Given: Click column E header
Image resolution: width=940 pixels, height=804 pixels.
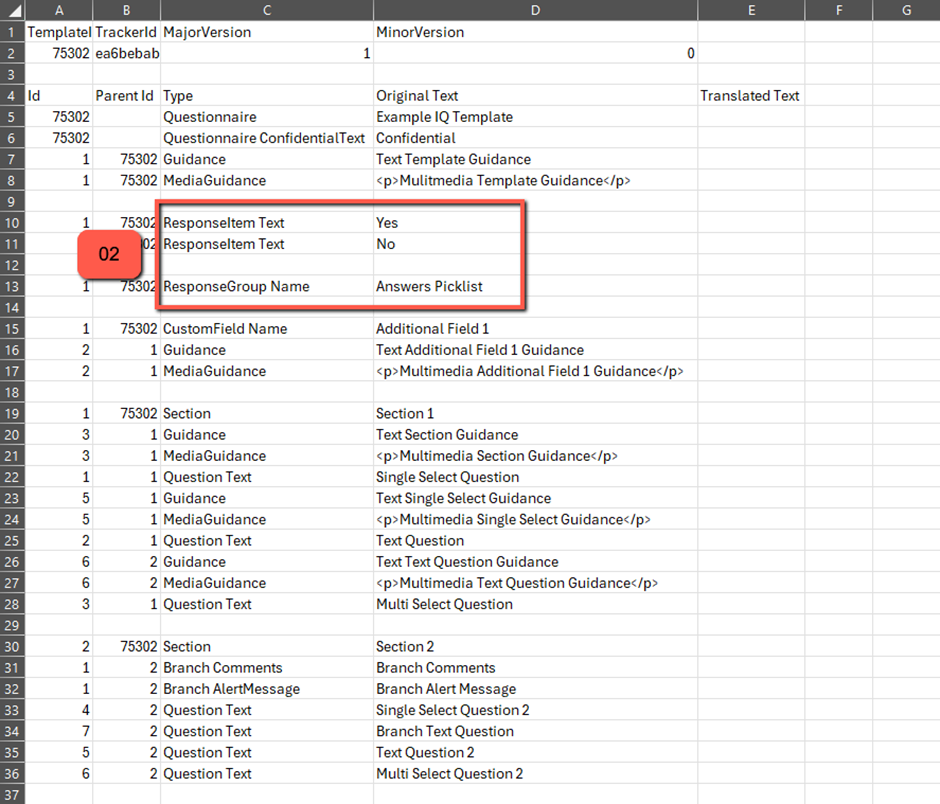Looking at the screenshot, I should (x=750, y=10).
